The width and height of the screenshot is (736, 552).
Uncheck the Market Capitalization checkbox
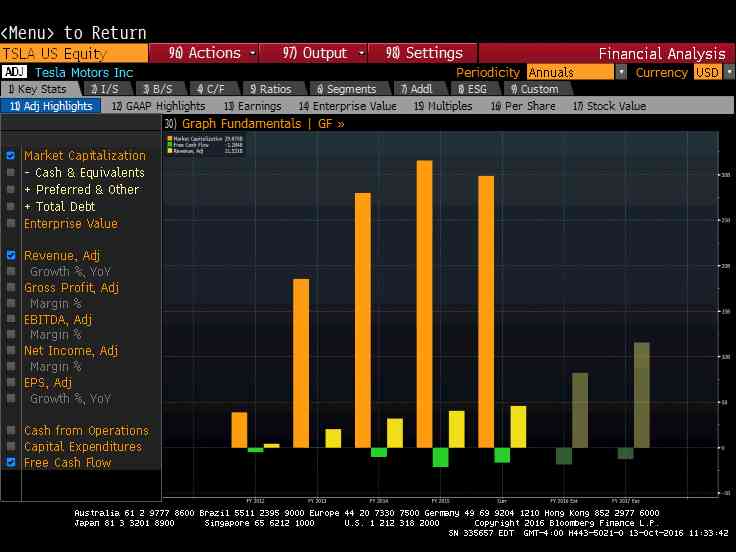pyautogui.click(x=11, y=155)
